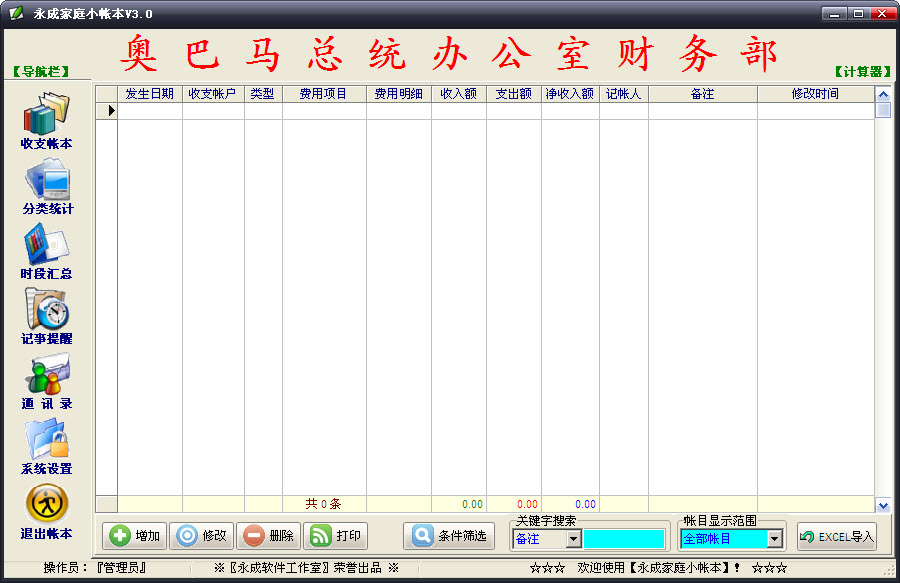This screenshot has height=583, width=900.
Task: Click the red 0.00 expense total
Action: pyautogui.click(x=527, y=504)
